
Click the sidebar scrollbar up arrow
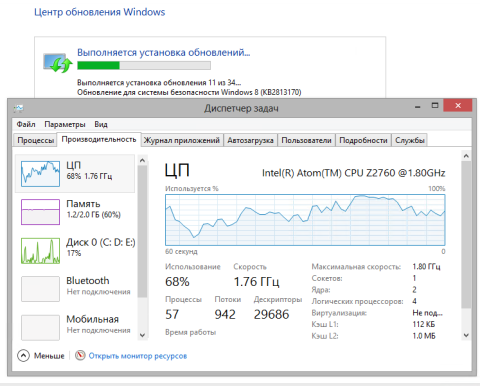coord(142,160)
